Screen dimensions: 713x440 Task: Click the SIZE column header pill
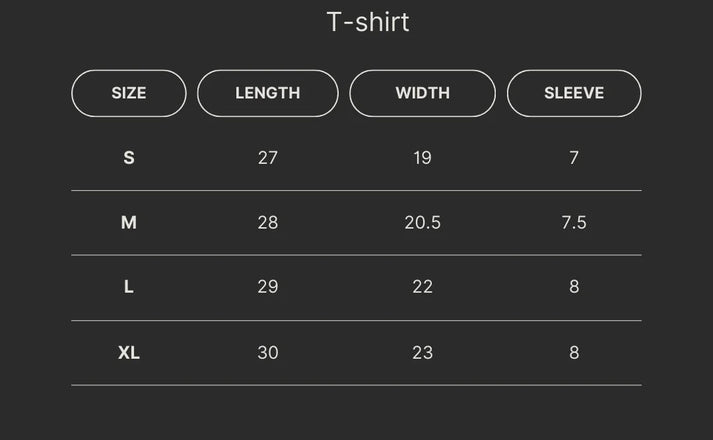pyautogui.click(x=129, y=93)
